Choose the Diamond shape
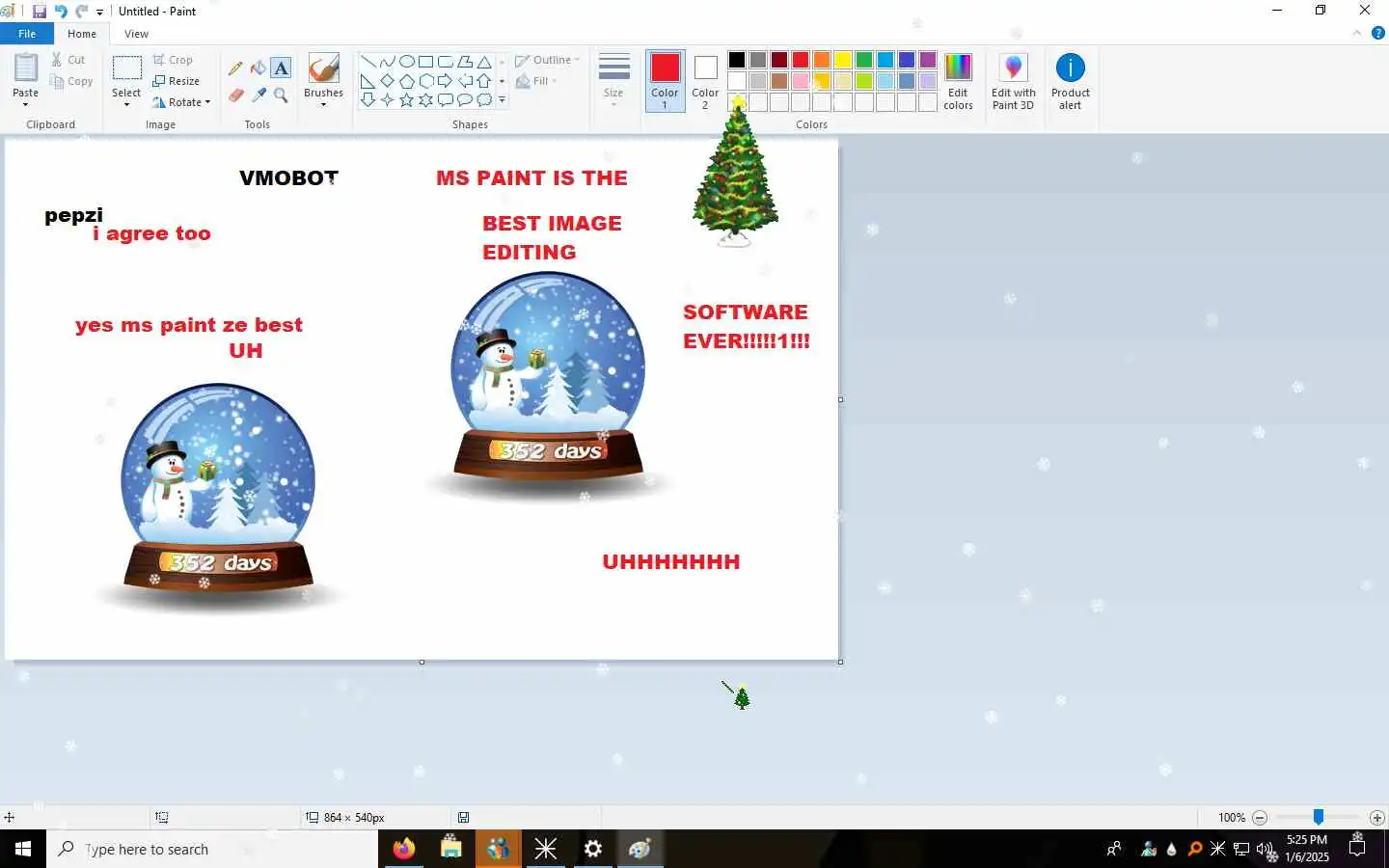1389x868 pixels. 387,81
